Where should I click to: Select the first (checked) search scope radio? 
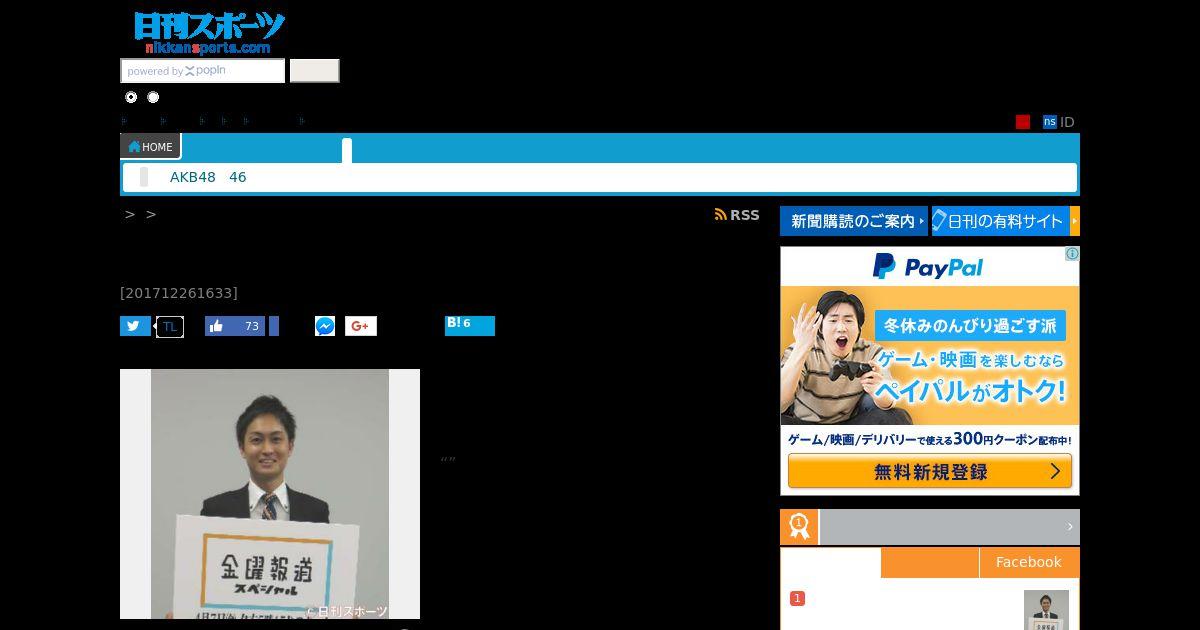click(131, 97)
